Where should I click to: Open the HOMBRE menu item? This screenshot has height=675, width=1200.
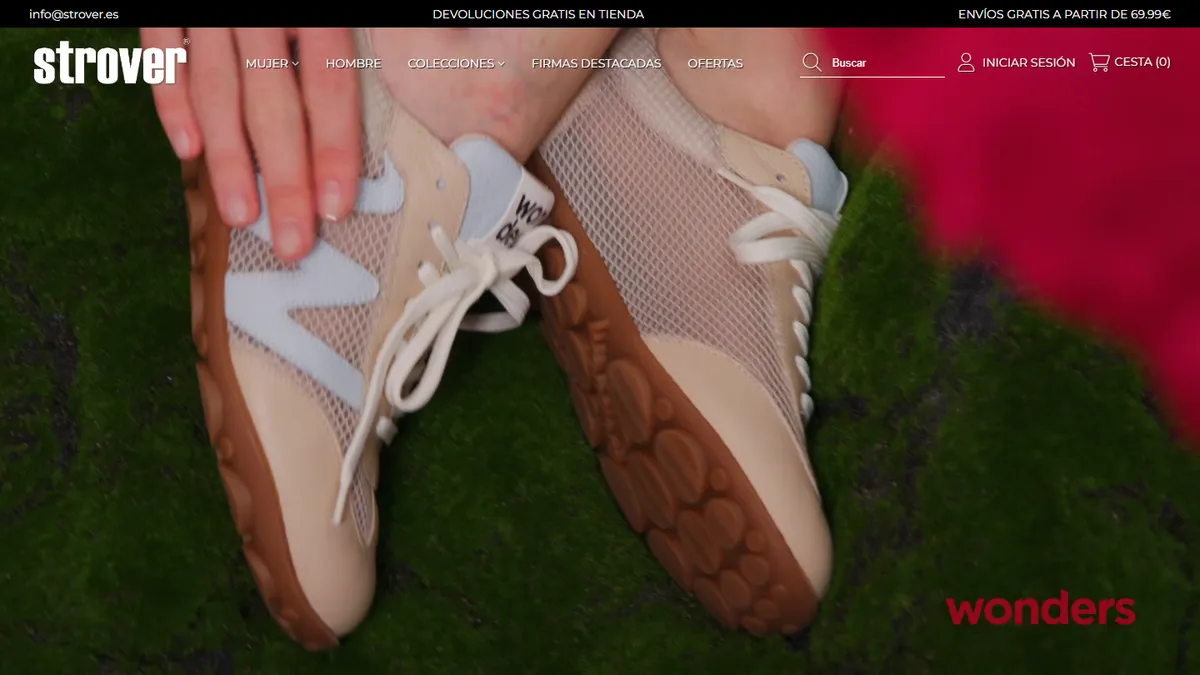click(x=353, y=63)
